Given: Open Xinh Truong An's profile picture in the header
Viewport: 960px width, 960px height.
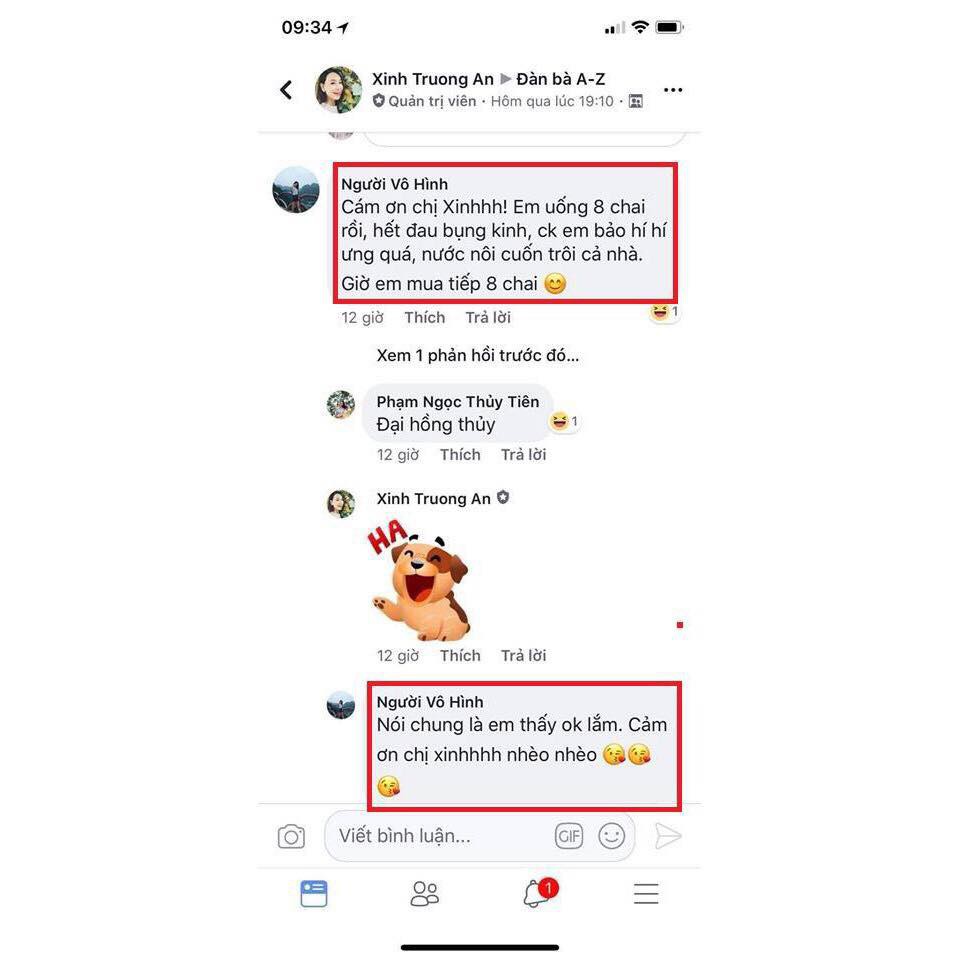Looking at the screenshot, I should (x=339, y=90).
